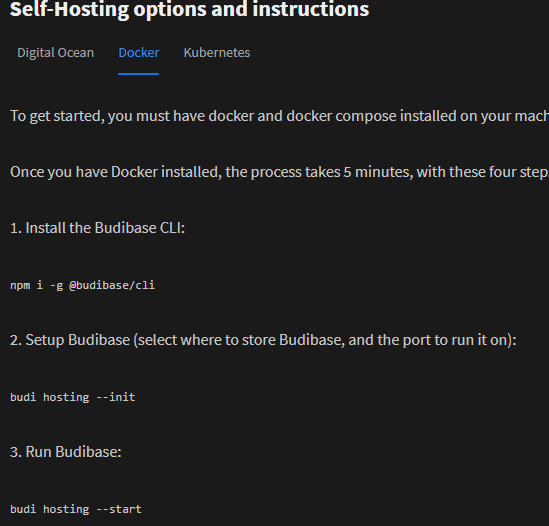
Task: Click the Once you have Docker installed paragraph
Action: 279,172
